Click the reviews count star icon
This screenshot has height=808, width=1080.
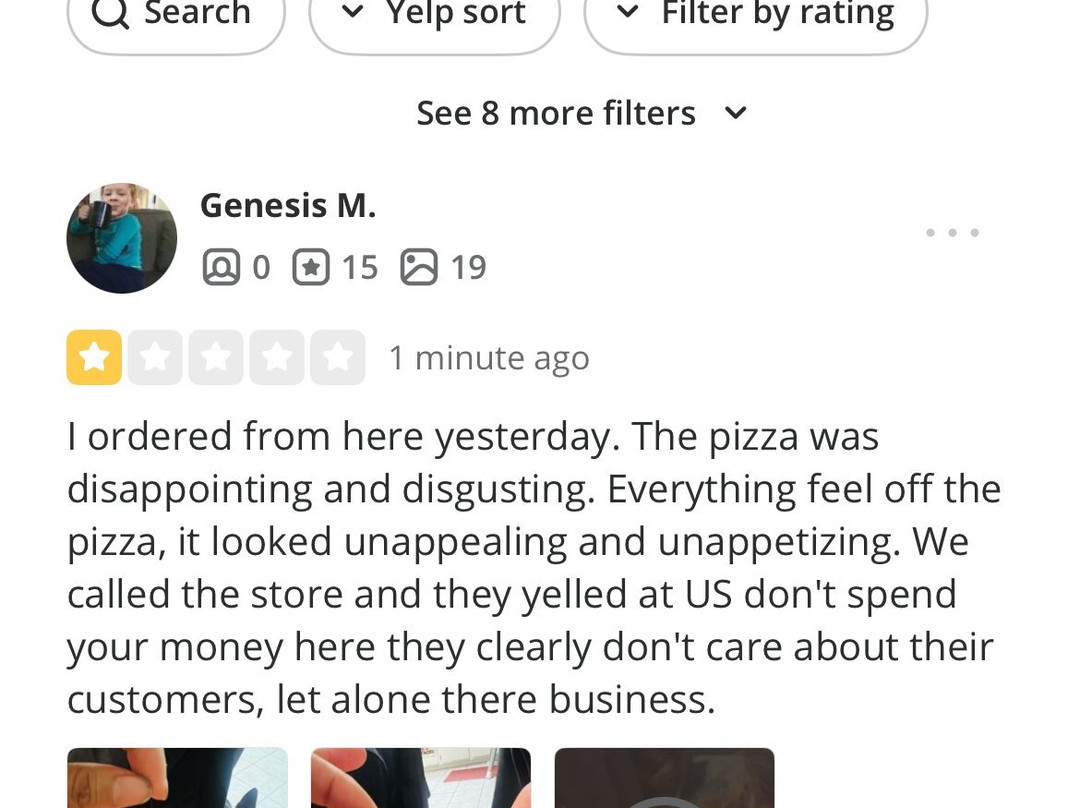[x=311, y=267]
